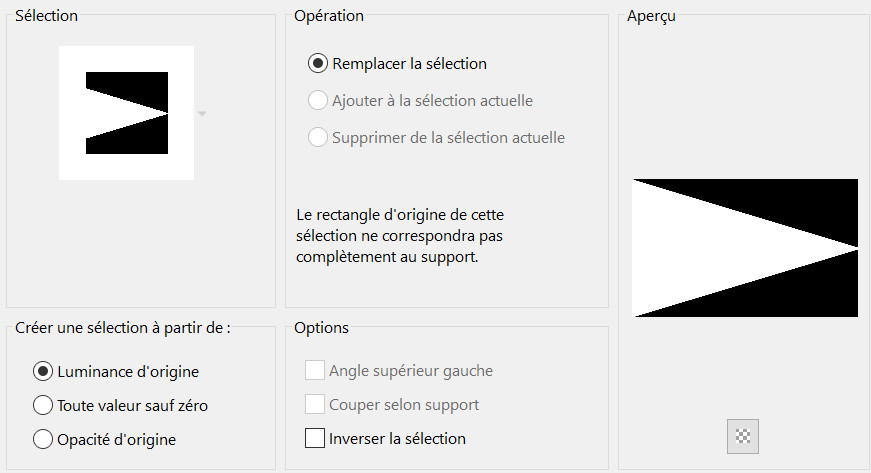Click the Aperçu panel heading
871x473 pixels.
[x=650, y=16]
